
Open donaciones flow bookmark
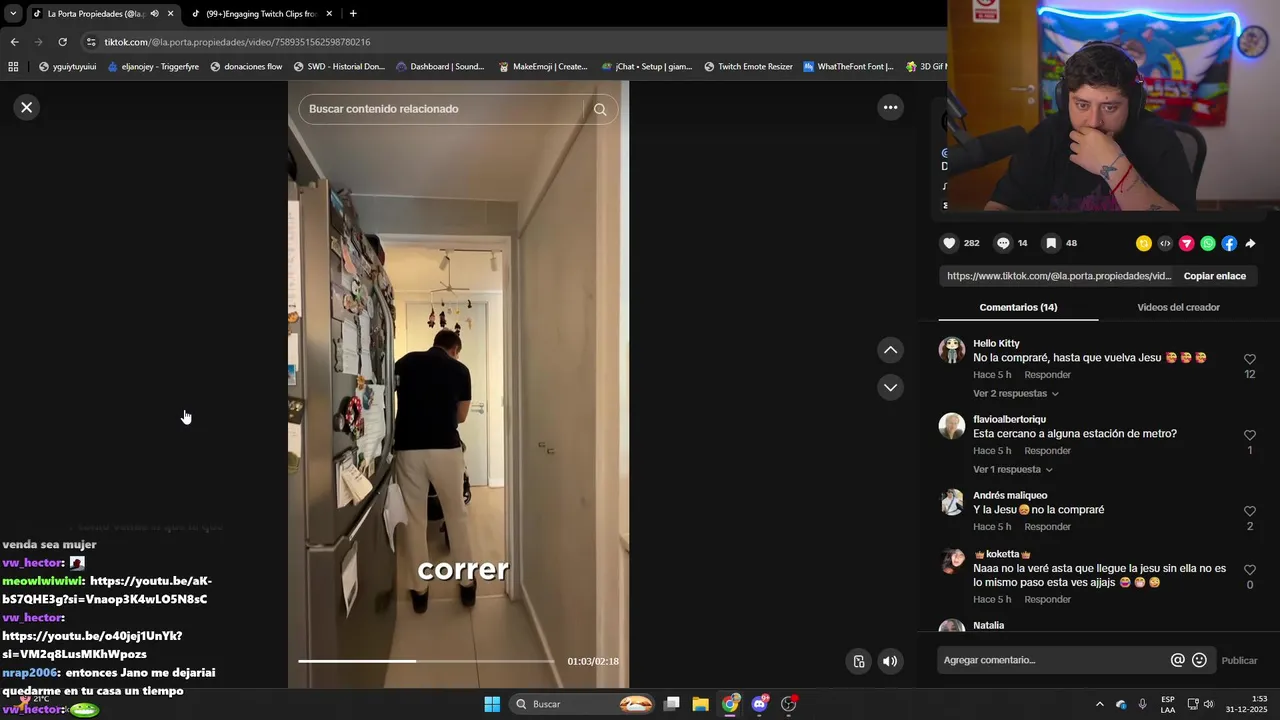click(x=246, y=67)
